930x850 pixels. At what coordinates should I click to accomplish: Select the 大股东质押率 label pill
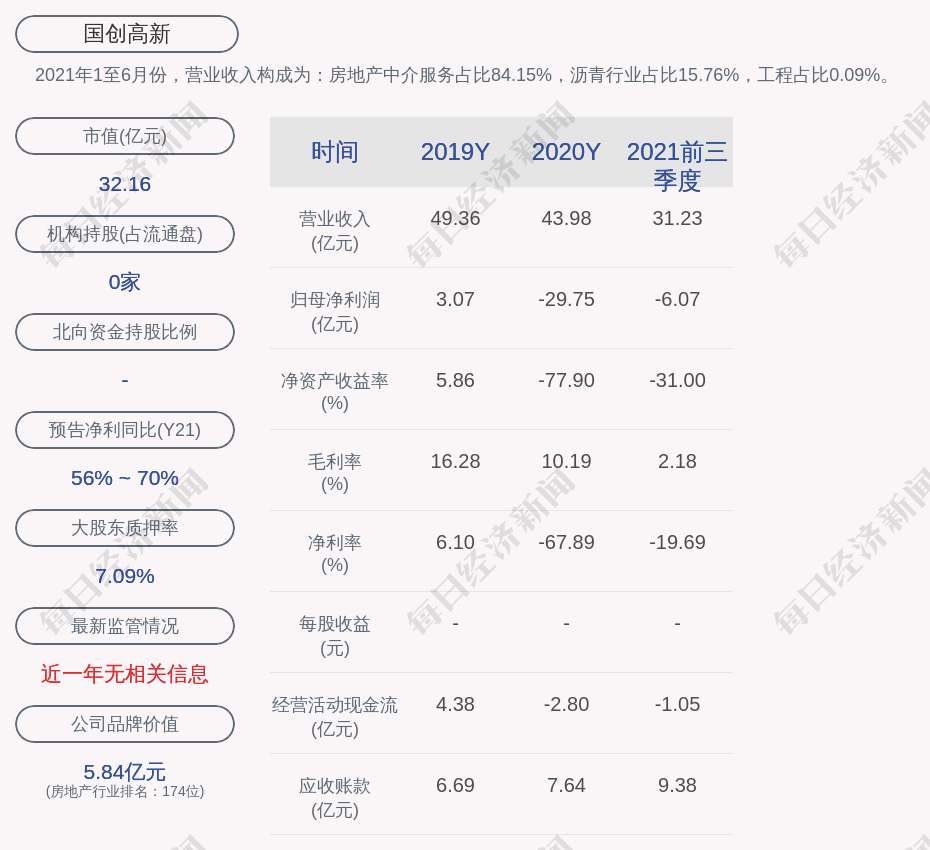125,528
